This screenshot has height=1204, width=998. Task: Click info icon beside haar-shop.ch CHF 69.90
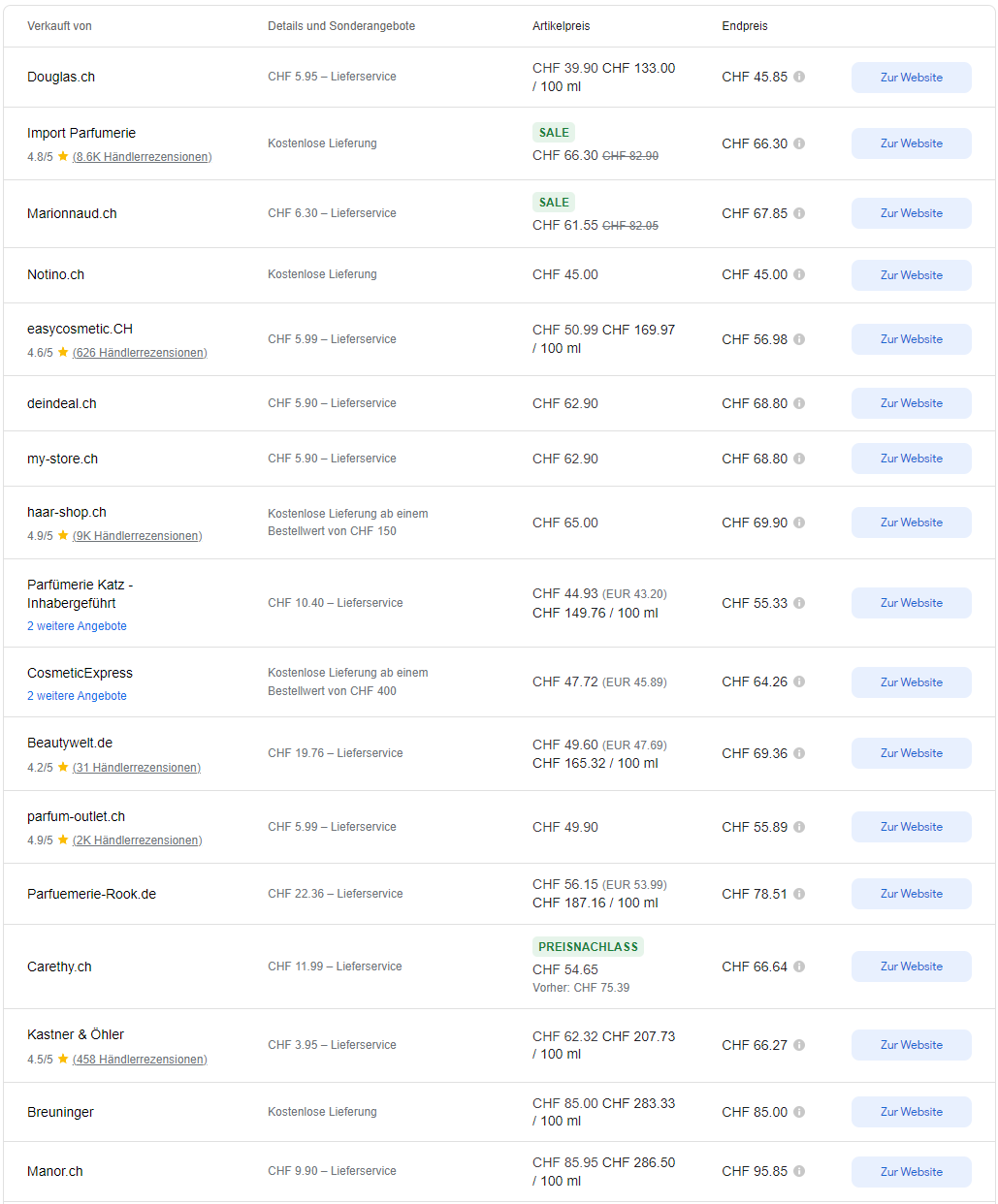point(799,523)
